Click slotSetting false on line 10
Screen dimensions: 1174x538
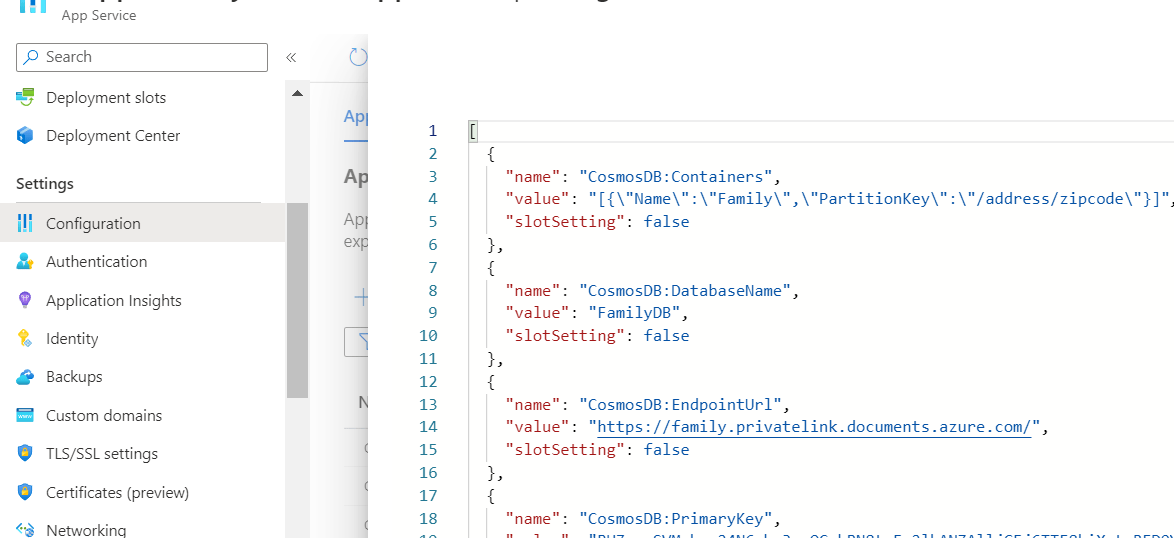coord(666,336)
